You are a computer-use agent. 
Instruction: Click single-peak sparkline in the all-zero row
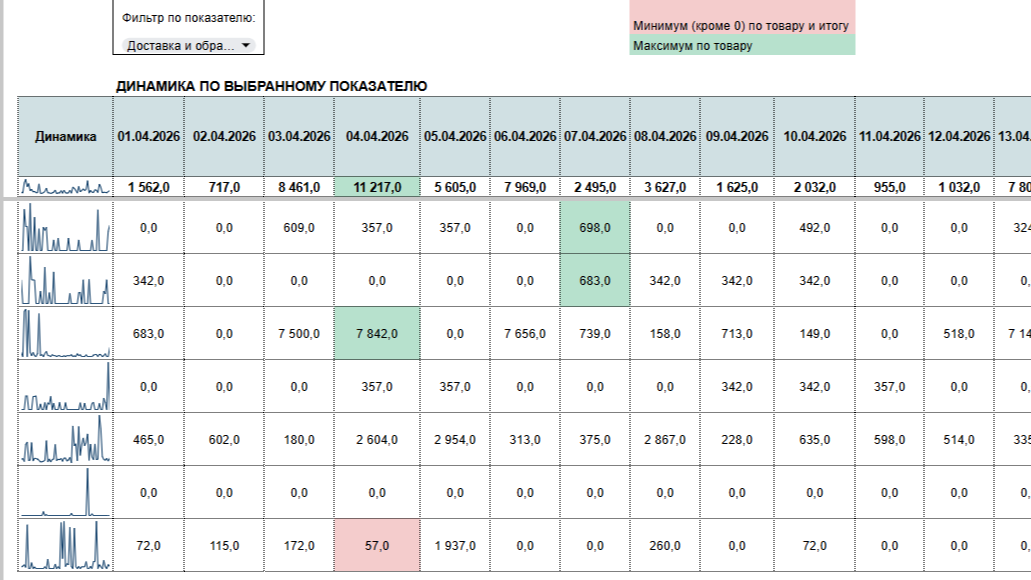click(65, 493)
